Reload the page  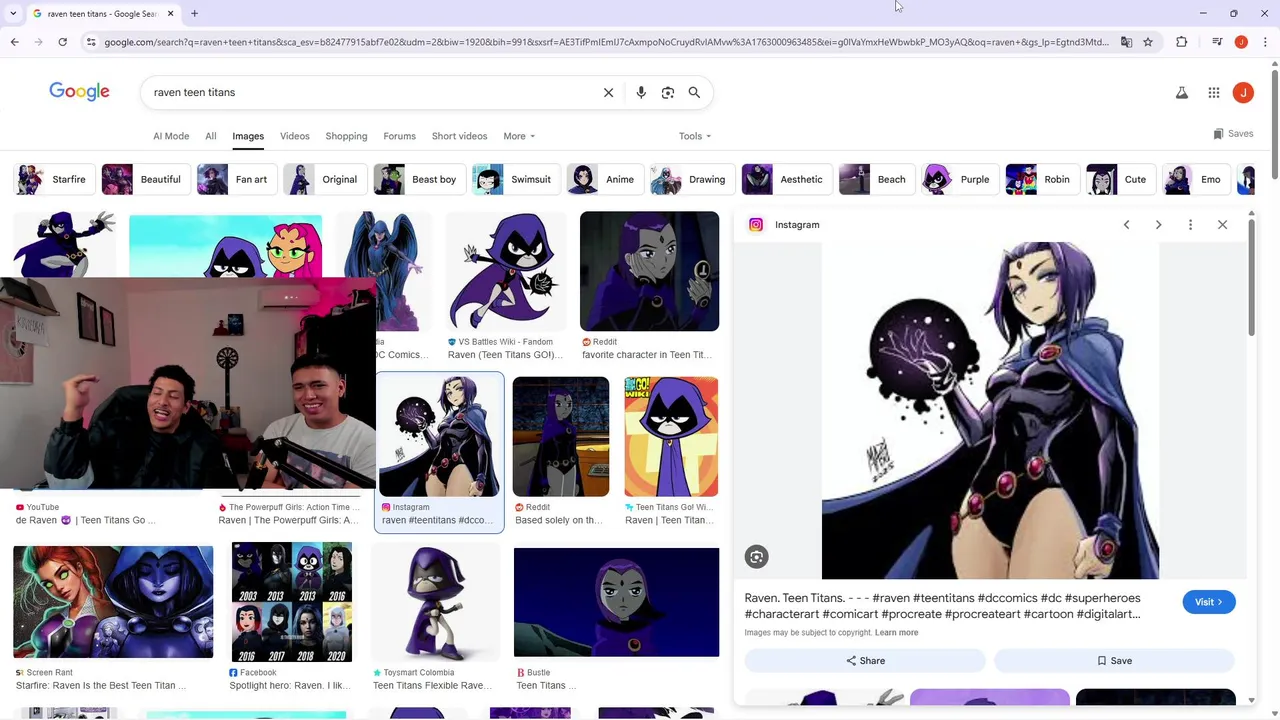coord(62,42)
